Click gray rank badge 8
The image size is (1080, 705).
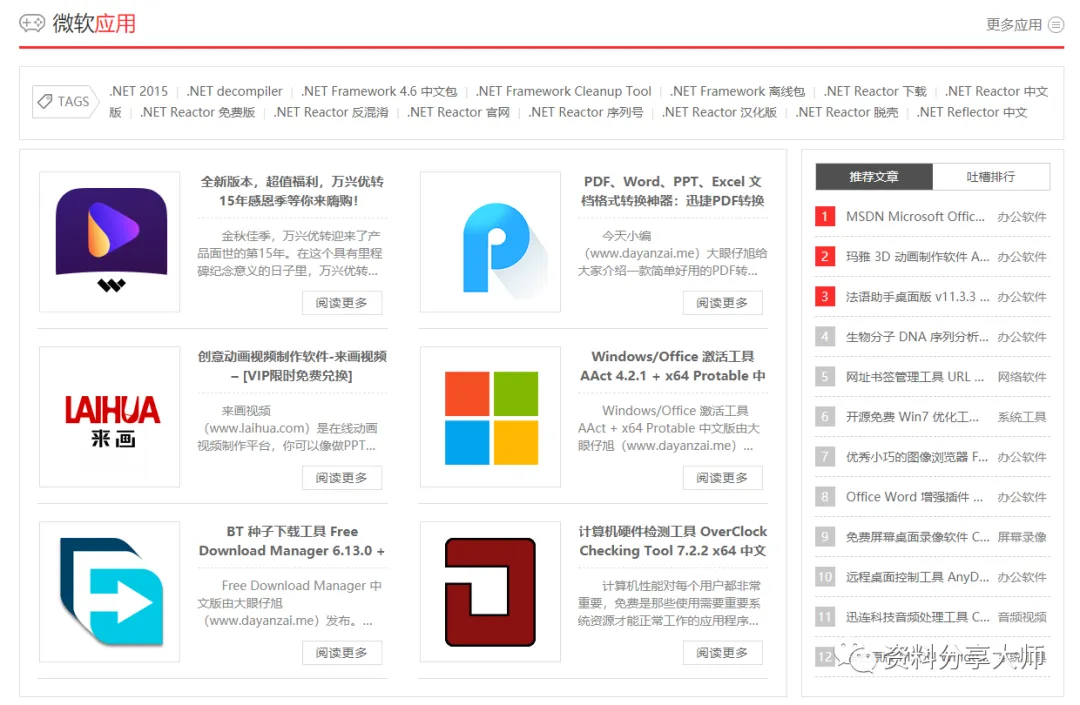[x=824, y=496]
